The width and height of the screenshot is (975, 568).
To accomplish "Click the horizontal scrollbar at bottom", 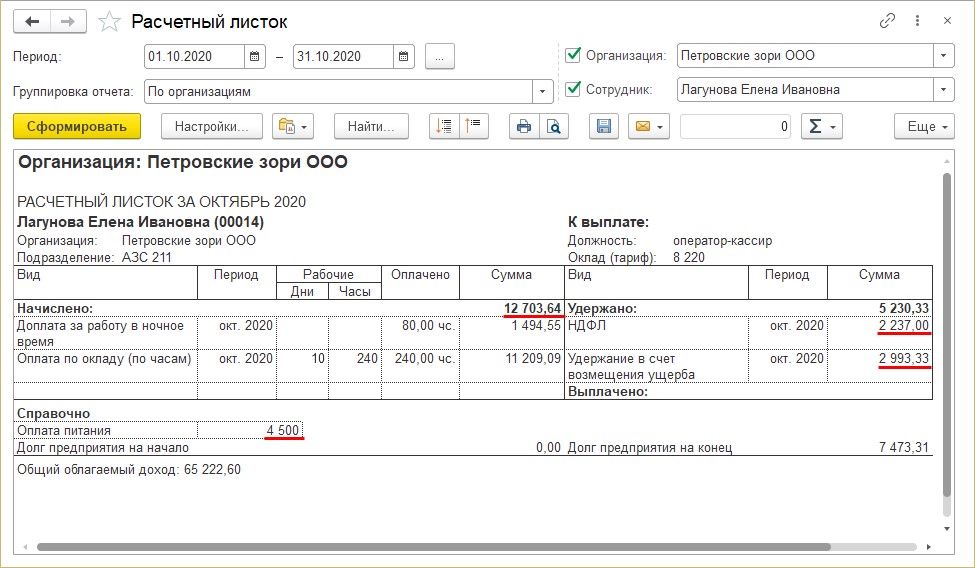I will 432,547.
